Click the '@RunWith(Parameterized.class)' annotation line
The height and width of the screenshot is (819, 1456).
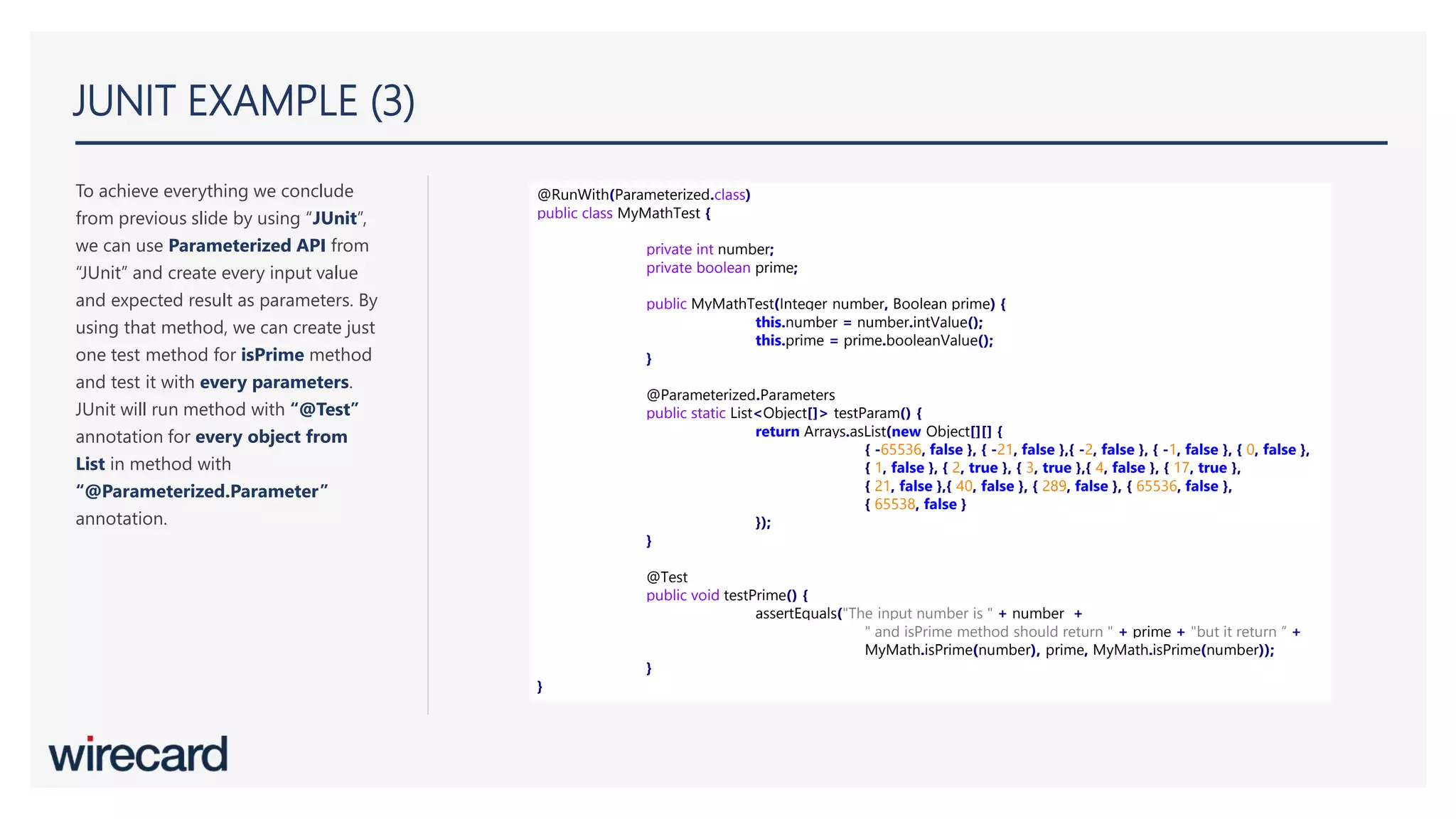(643, 195)
